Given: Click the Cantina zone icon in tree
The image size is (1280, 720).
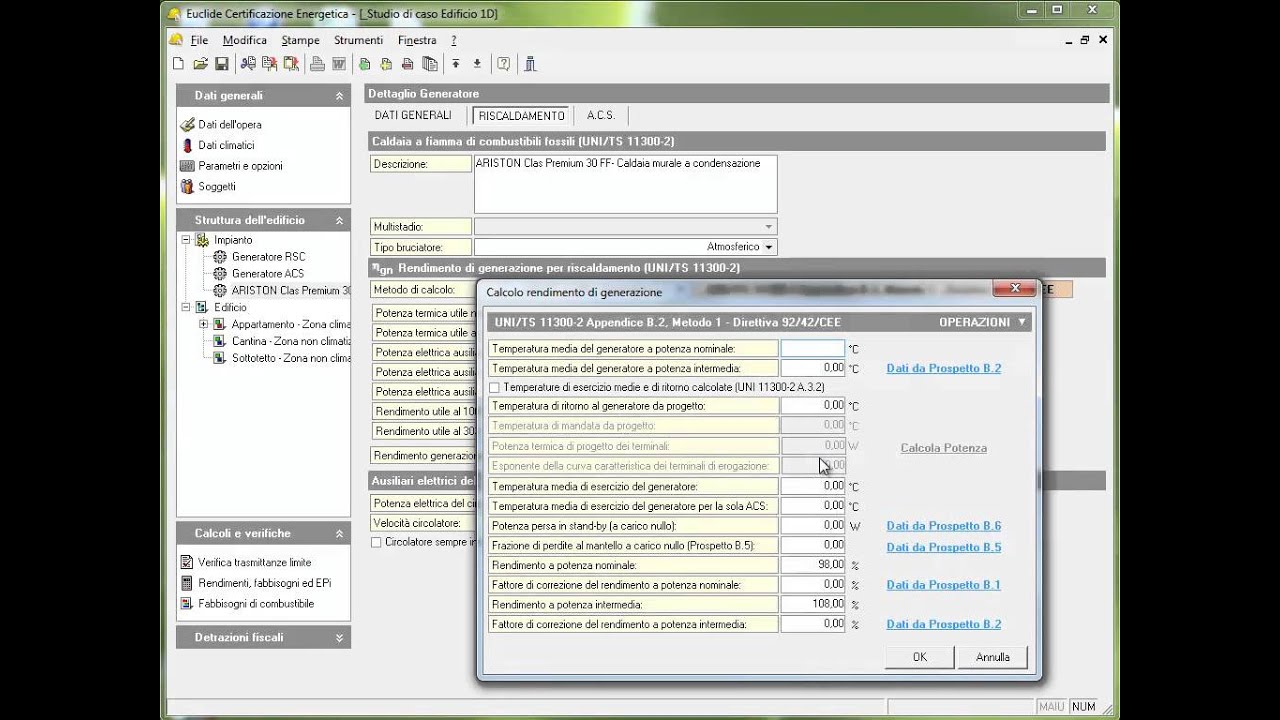Looking at the screenshot, I should [220, 341].
